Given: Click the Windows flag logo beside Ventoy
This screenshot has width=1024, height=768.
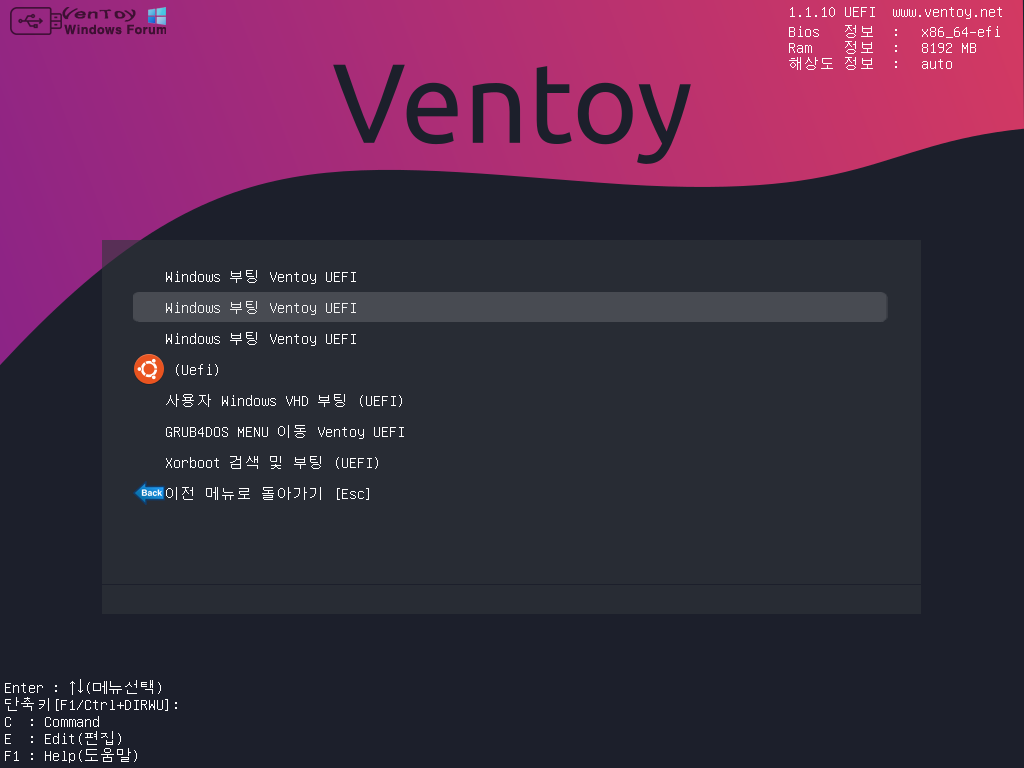Looking at the screenshot, I should point(157,16).
